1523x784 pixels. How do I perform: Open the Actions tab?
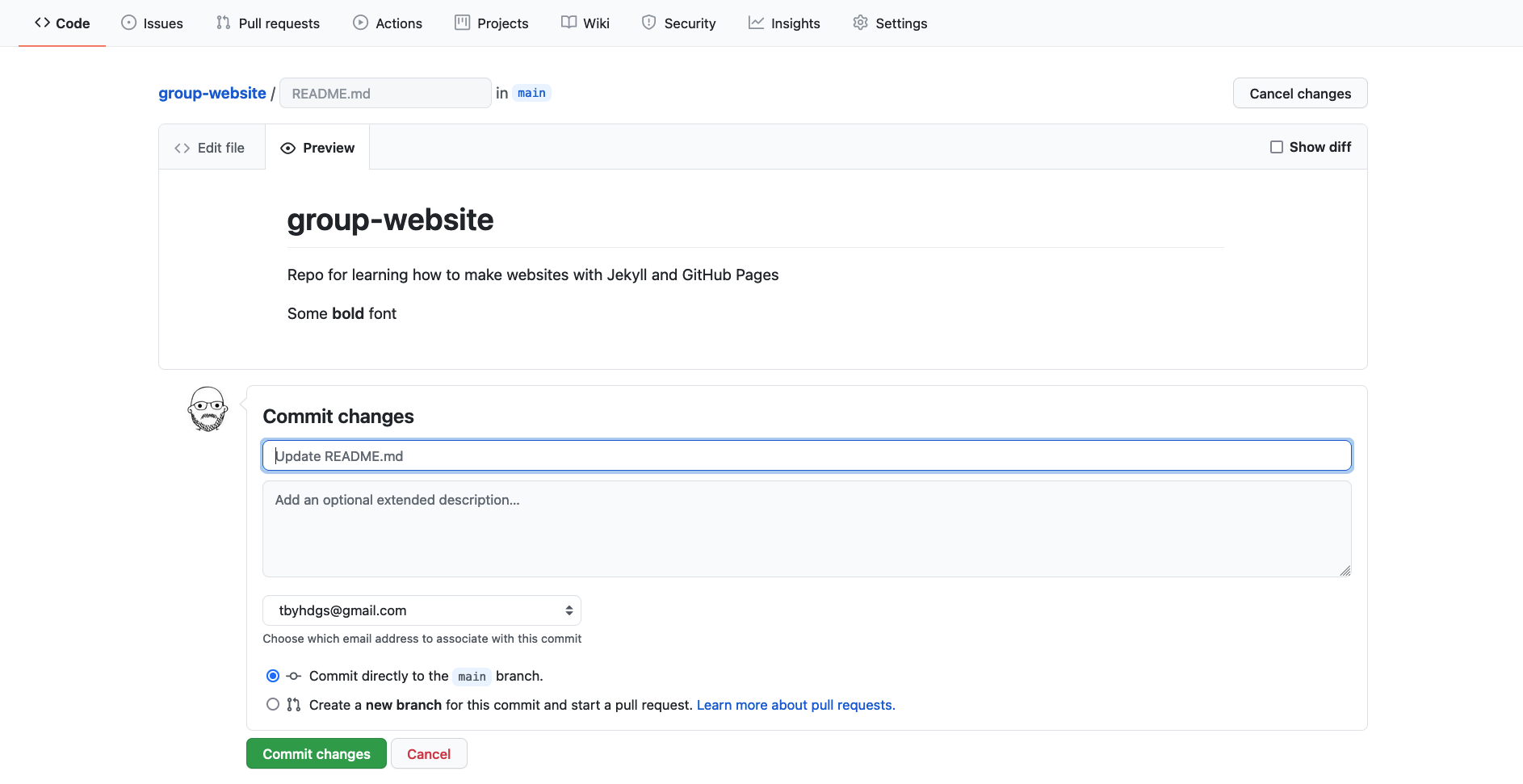click(388, 23)
